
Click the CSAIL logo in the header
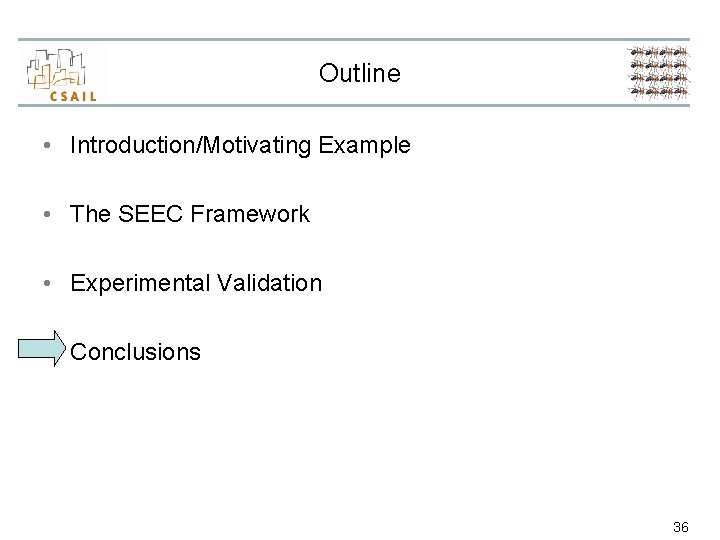62,74
